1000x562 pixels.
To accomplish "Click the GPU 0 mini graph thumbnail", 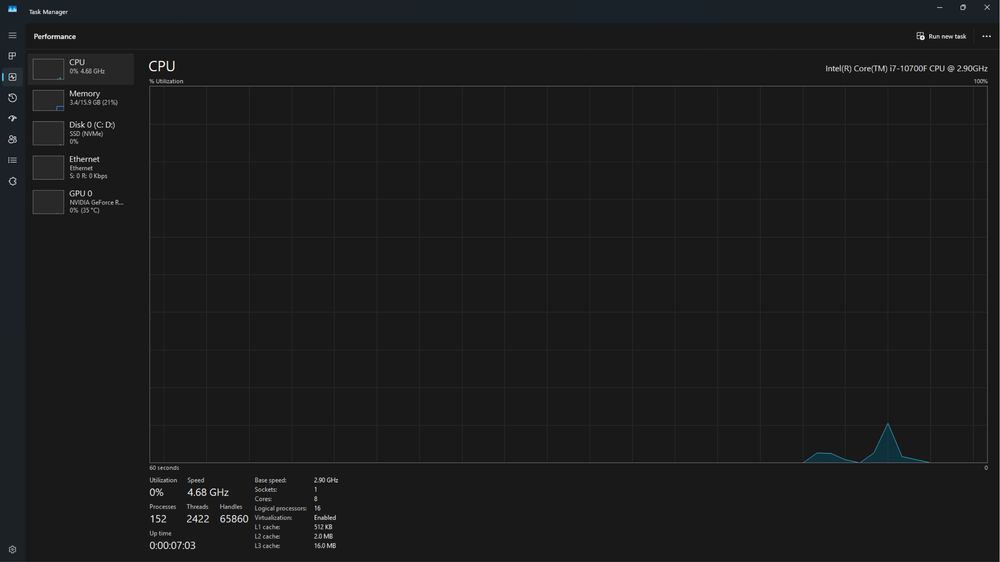I will point(48,202).
